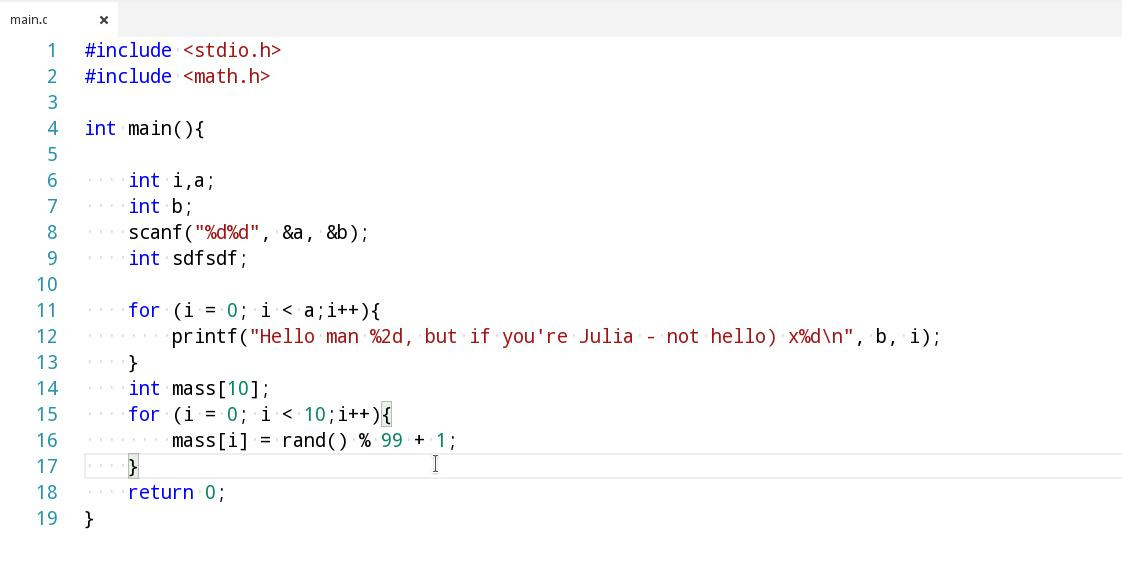Click the return 0 statement
The image size is (1122, 571).
tap(177, 492)
